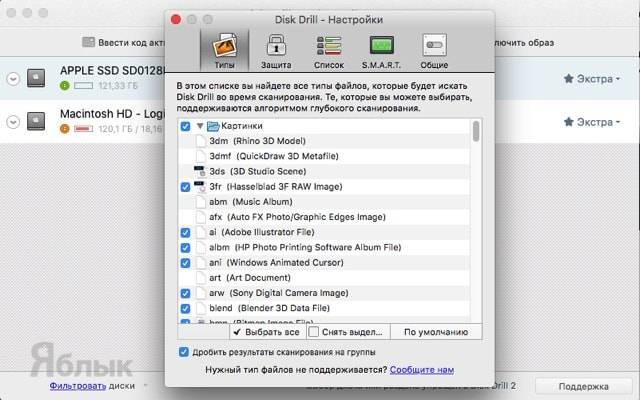Uncheck the ai Adobe Illustrator checkbox
This screenshot has height=400, width=640.
pos(185,233)
